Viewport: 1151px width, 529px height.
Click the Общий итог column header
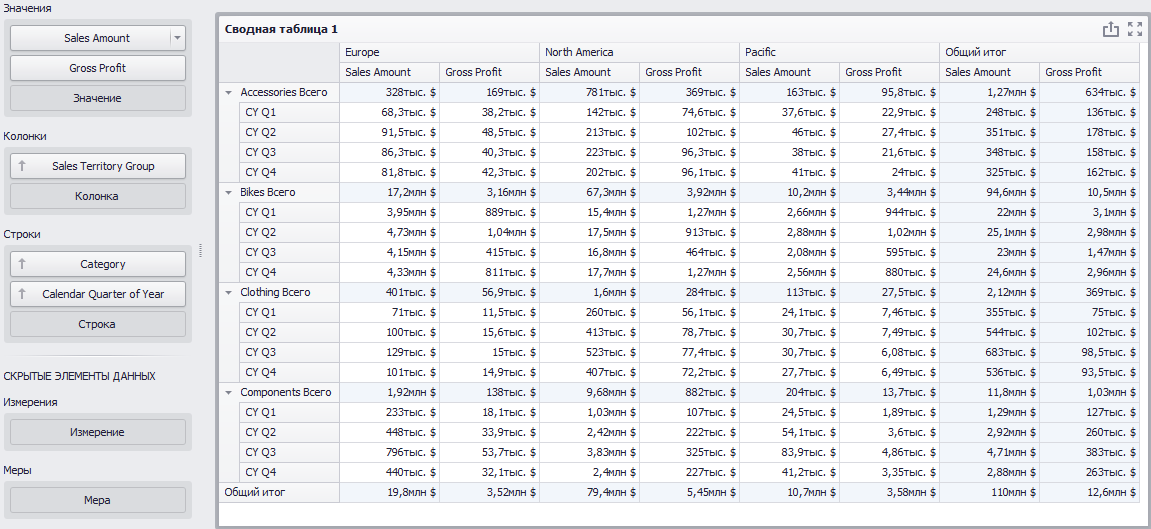[x=1040, y=53]
